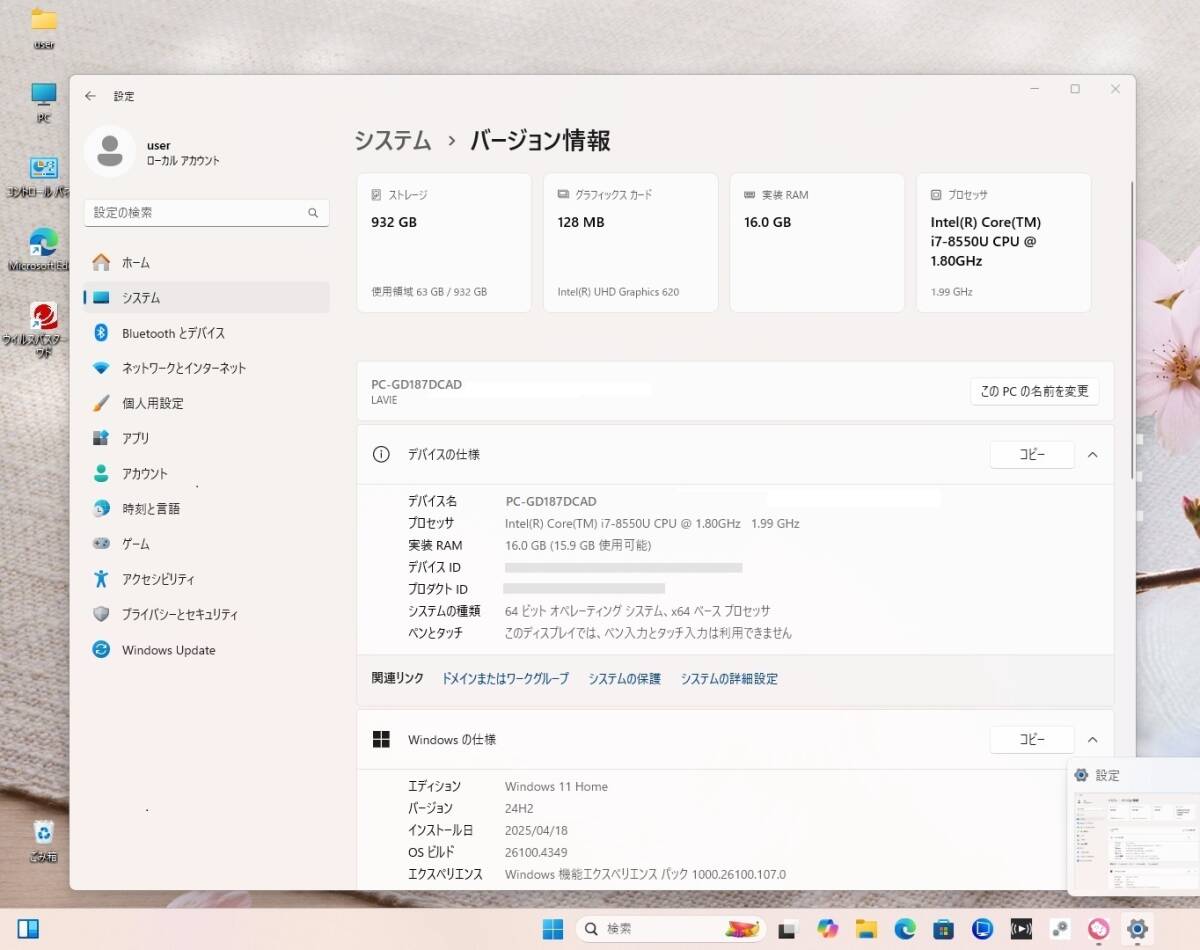Open Task View on the taskbar
Image resolution: width=1200 pixels, height=950 pixels.
pyautogui.click(x=788, y=929)
